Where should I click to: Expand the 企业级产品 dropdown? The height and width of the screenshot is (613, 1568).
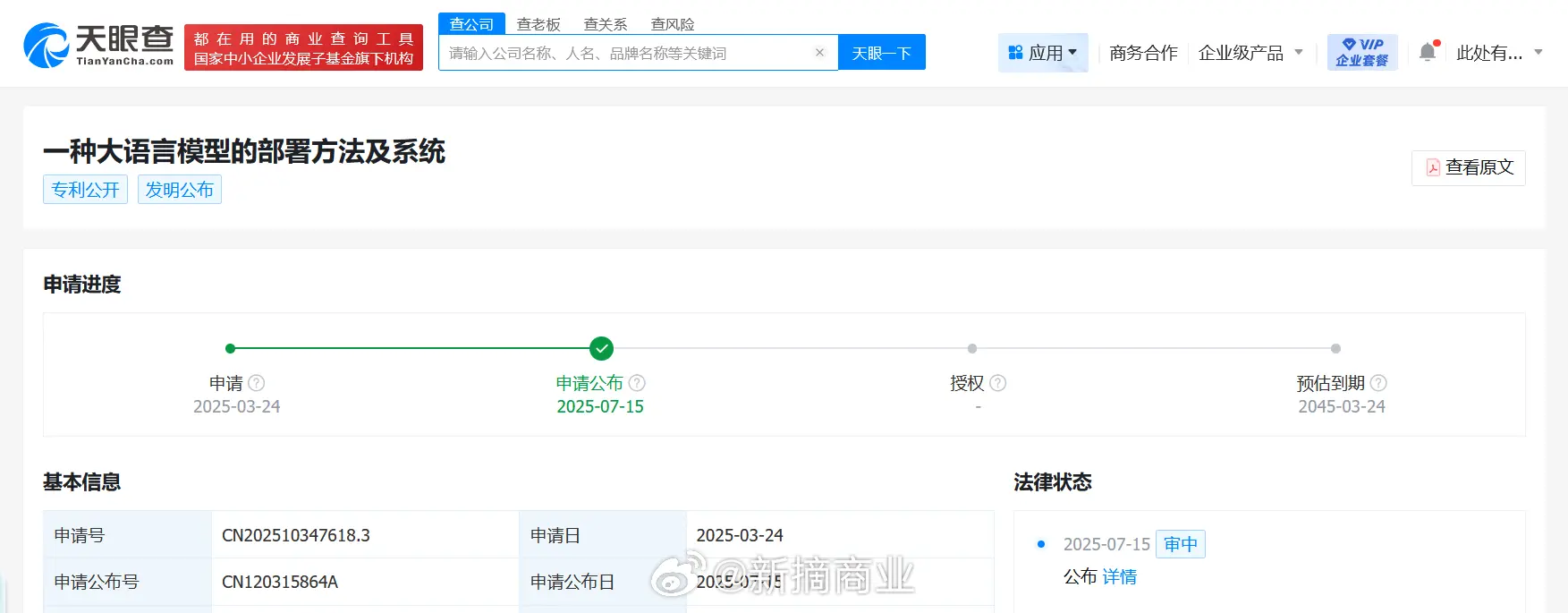tap(1250, 53)
